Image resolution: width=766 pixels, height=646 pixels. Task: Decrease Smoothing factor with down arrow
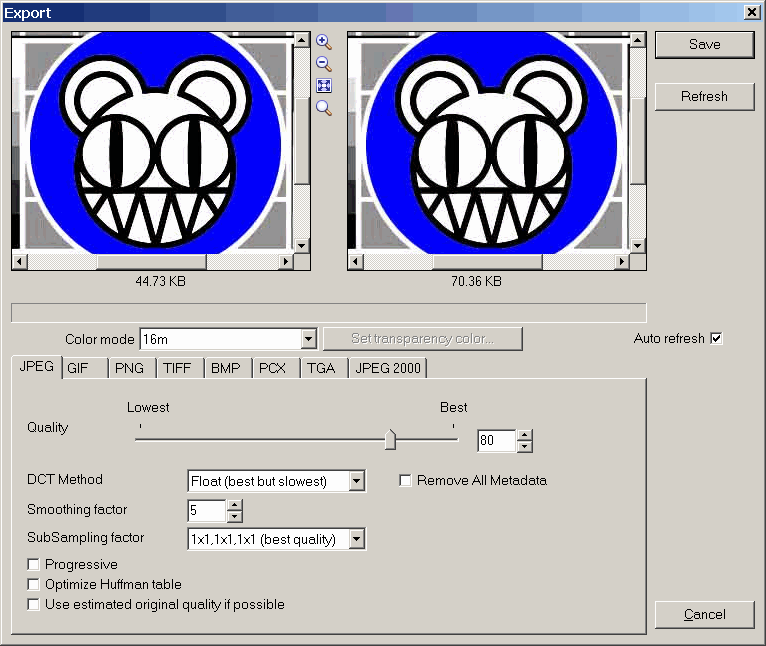[x=234, y=516]
